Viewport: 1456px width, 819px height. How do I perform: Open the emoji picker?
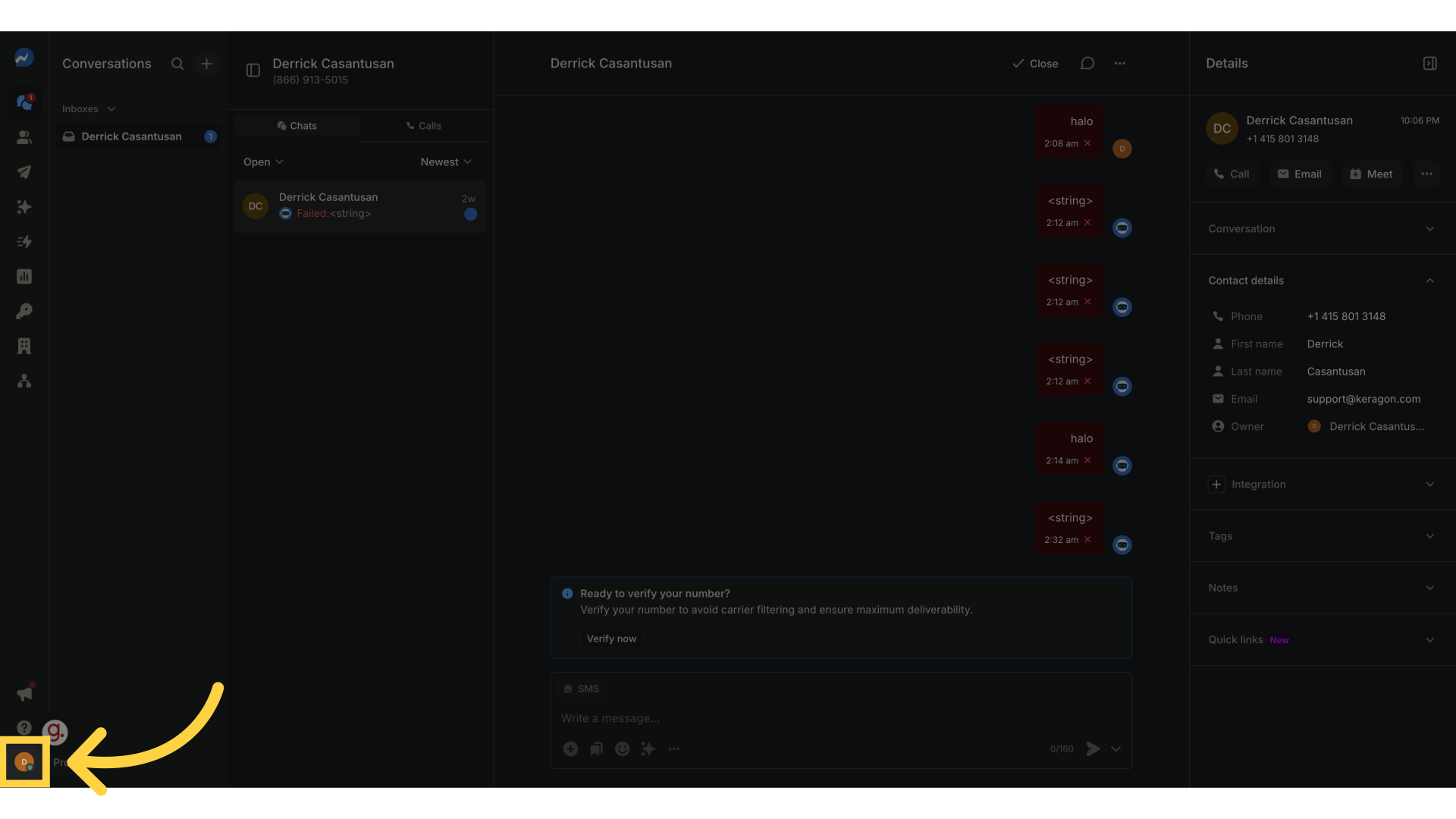coord(623,749)
